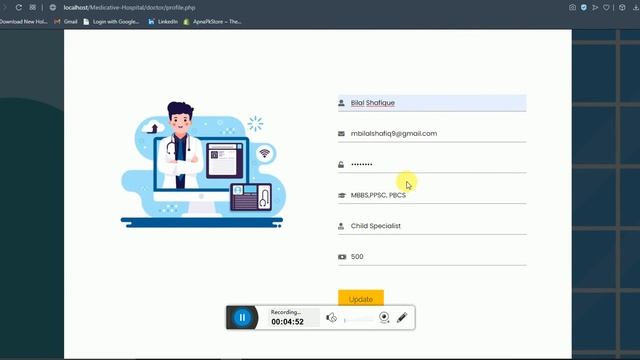This screenshot has height=360, width=640.
Task: Click the masked password field
Action: coord(432,164)
